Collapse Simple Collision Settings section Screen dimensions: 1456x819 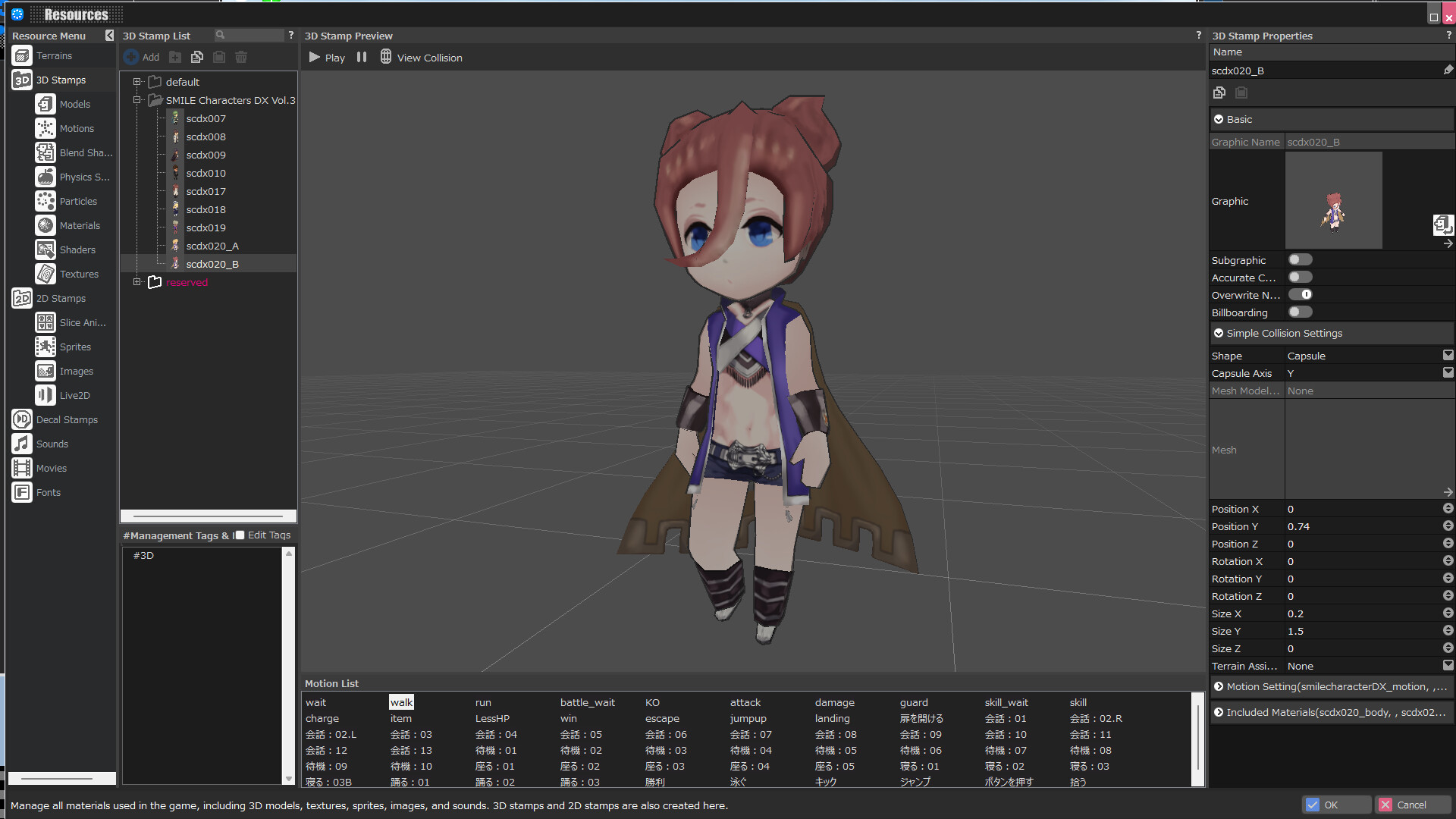tap(1219, 334)
